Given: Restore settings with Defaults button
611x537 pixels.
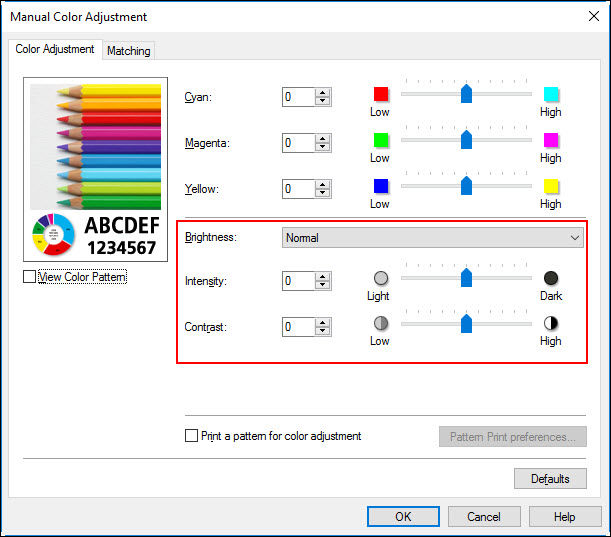Looking at the screenshot, I should (550, 479).
